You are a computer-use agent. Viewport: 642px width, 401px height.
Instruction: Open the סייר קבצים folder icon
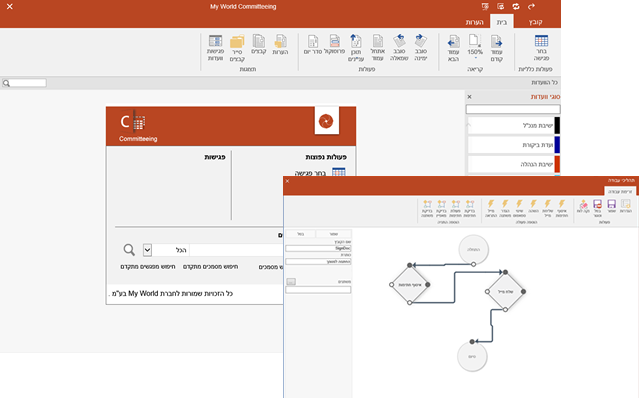(237, 46)
